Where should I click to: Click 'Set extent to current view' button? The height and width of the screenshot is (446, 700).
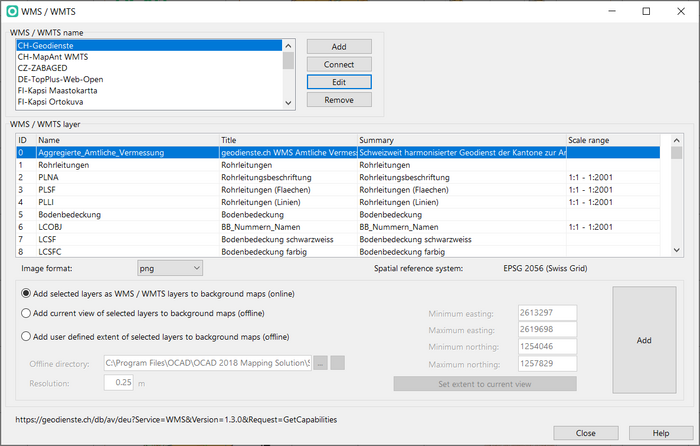[x=485, y=384]
